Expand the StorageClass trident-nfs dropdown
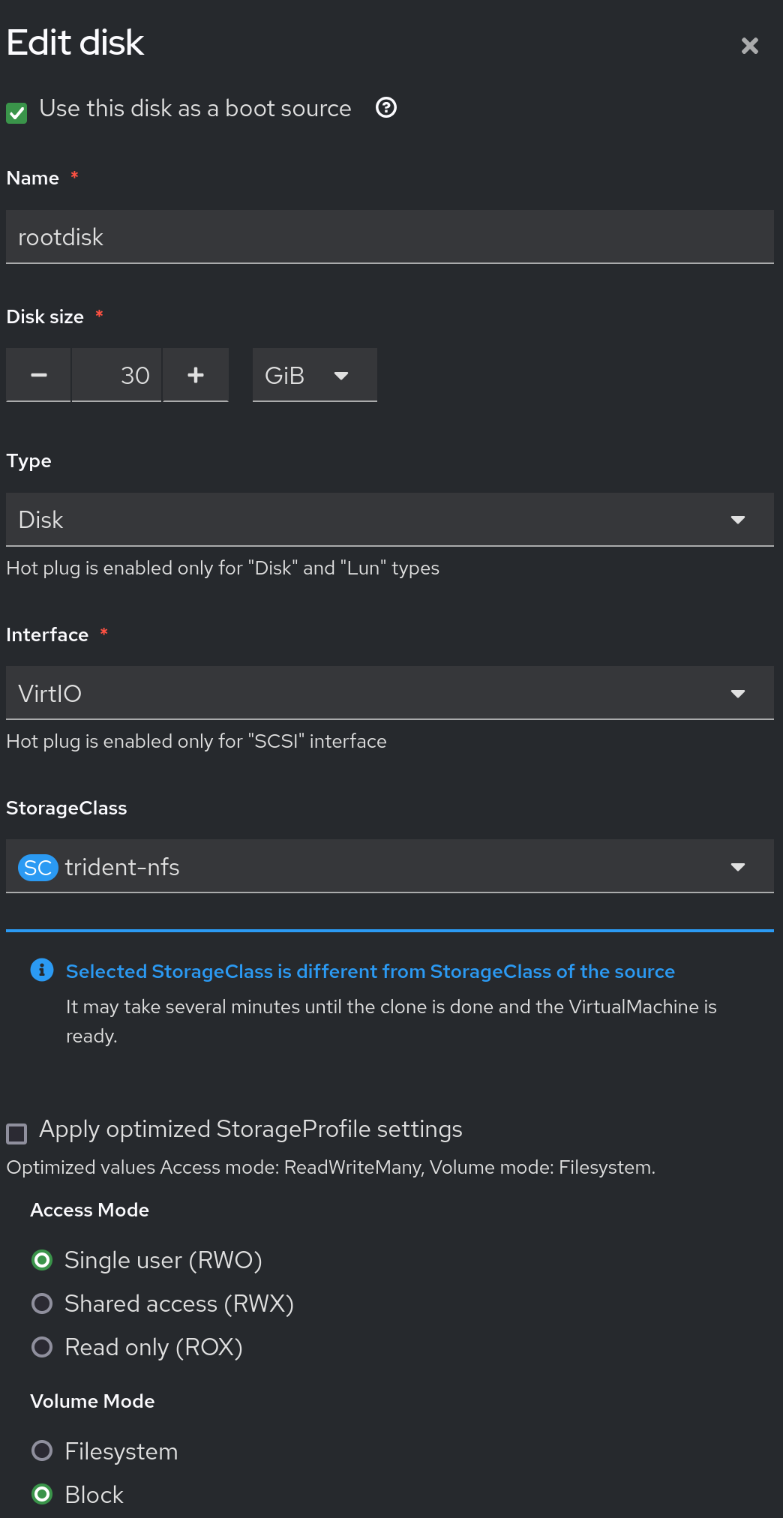 tap(390, 867)
